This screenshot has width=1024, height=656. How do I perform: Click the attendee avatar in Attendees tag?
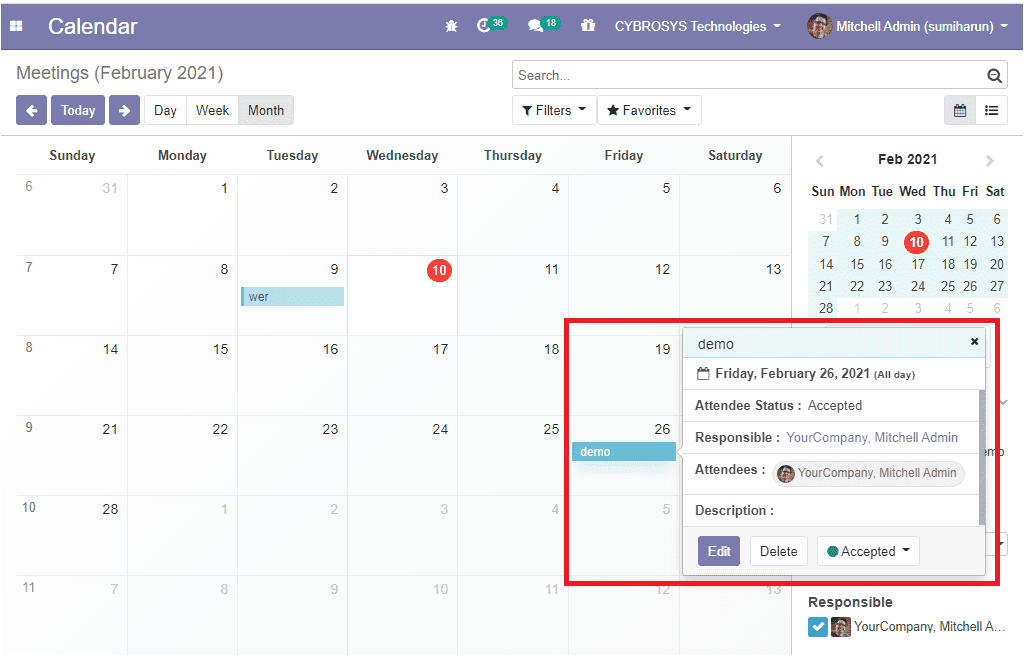786,474
